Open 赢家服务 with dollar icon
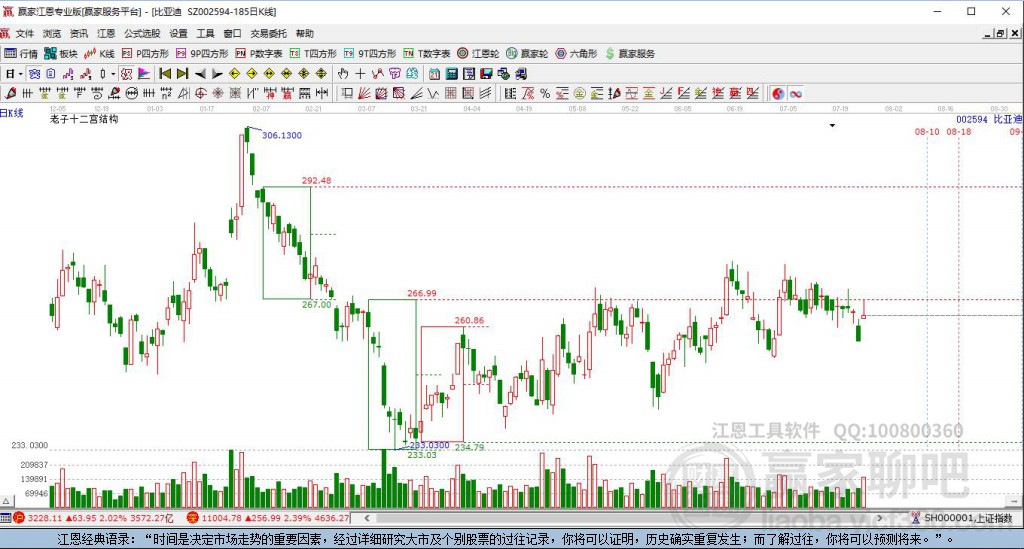 point(630,54)
